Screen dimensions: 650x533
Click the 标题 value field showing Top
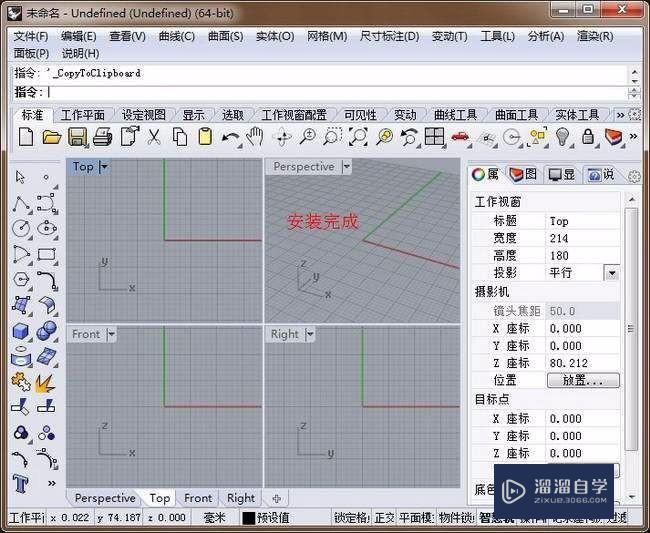coord(582,221)
